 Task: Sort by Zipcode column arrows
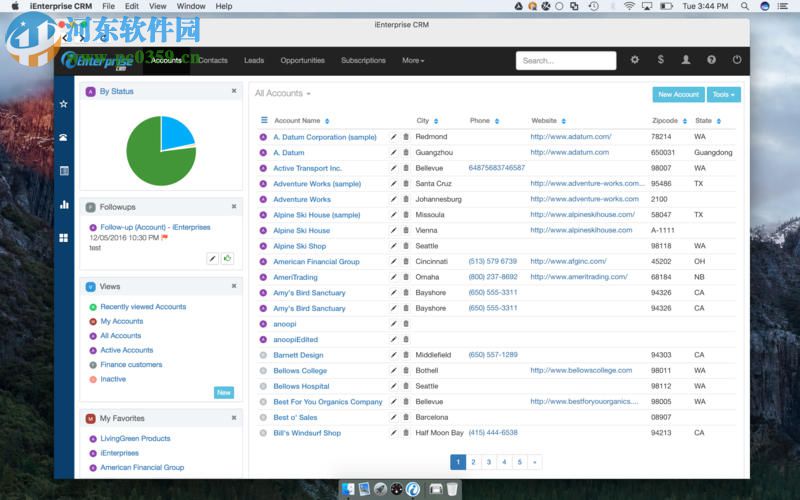coord(684,121)
